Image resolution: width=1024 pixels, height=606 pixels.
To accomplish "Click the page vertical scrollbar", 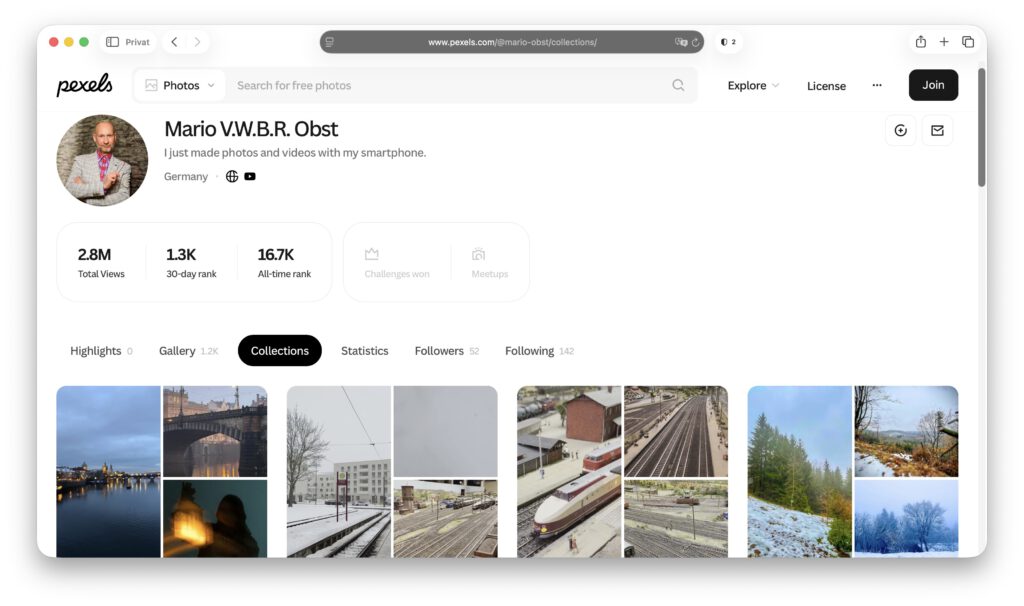I will (982, 127).
